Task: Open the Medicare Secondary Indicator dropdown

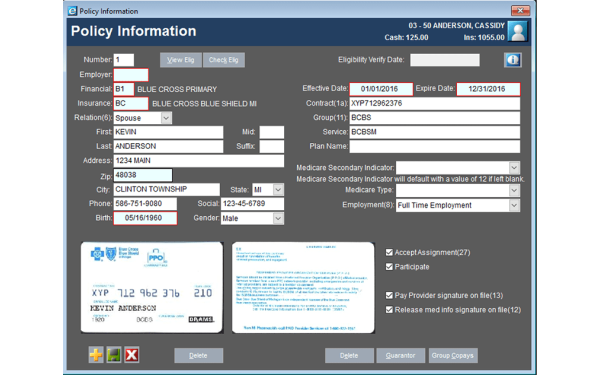Action: pyautogui.click(x=514, y=168)
